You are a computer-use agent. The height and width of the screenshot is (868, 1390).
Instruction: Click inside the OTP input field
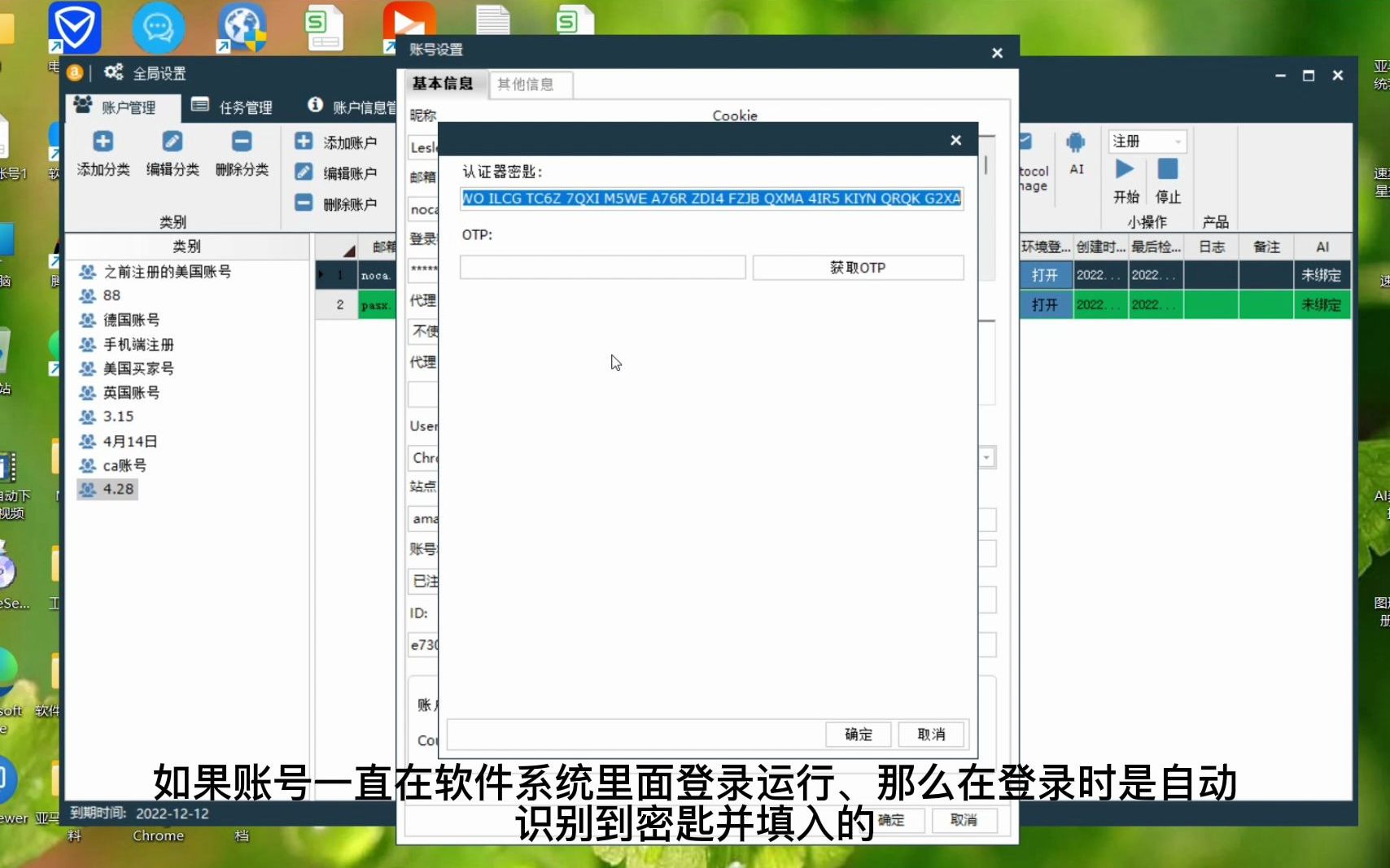pyautogui.click(x=602, y=267)
